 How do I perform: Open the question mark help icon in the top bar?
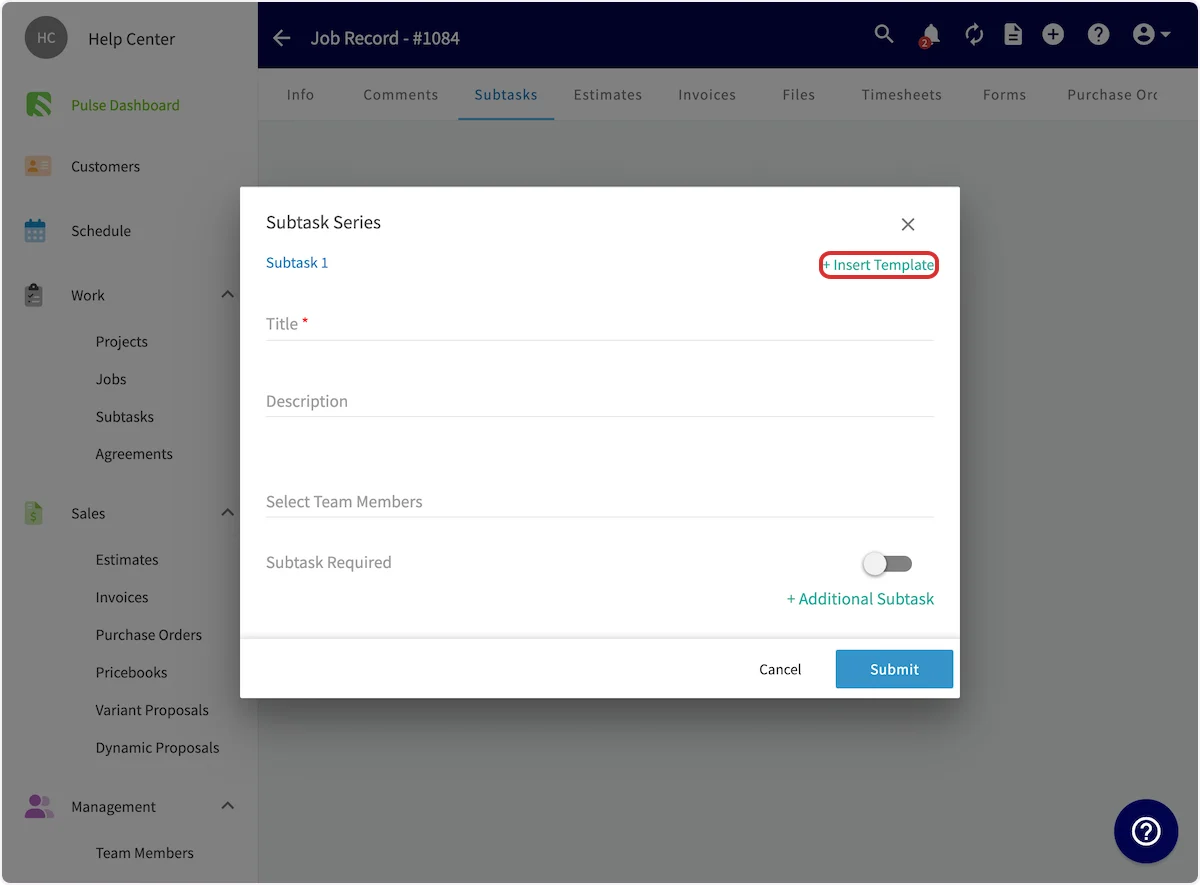click(x=1098, y=35)
